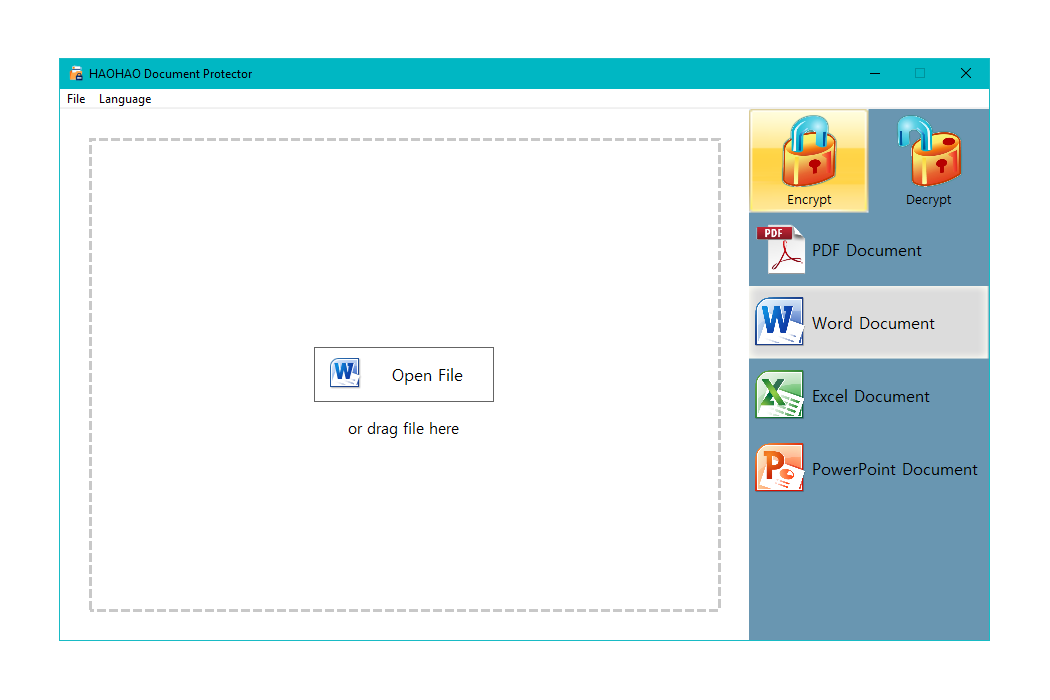Select the Decrypt open padlock icon
Viewport: 1050px width, 700px height.
[x=929, y=152]
